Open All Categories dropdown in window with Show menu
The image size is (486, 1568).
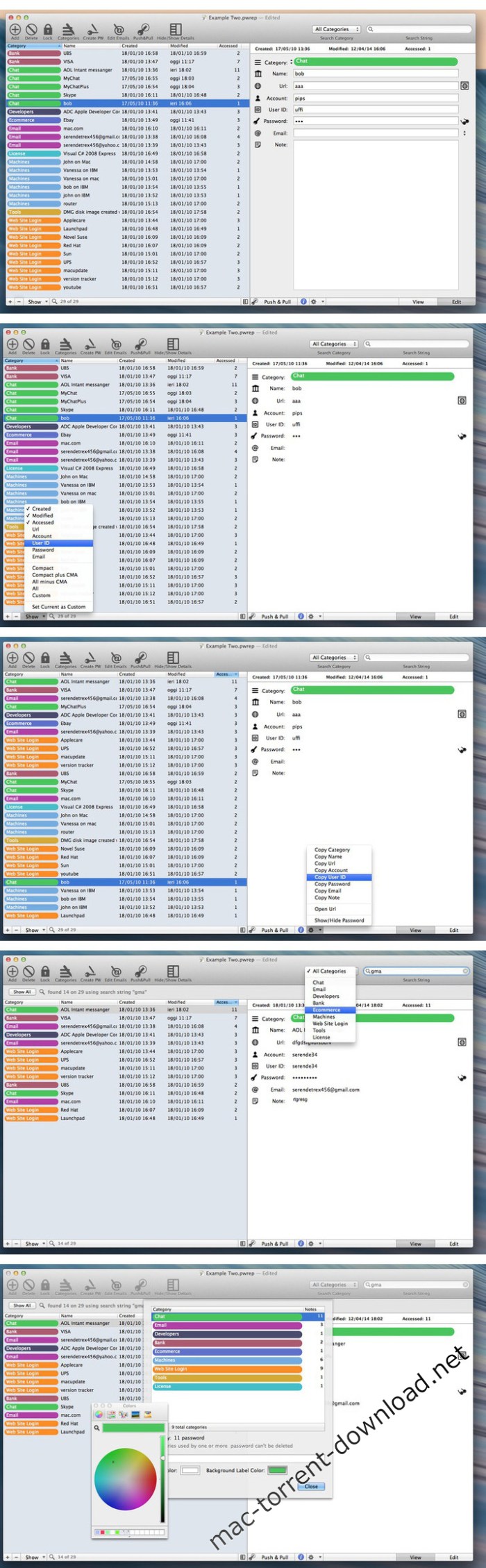point(334,344)
